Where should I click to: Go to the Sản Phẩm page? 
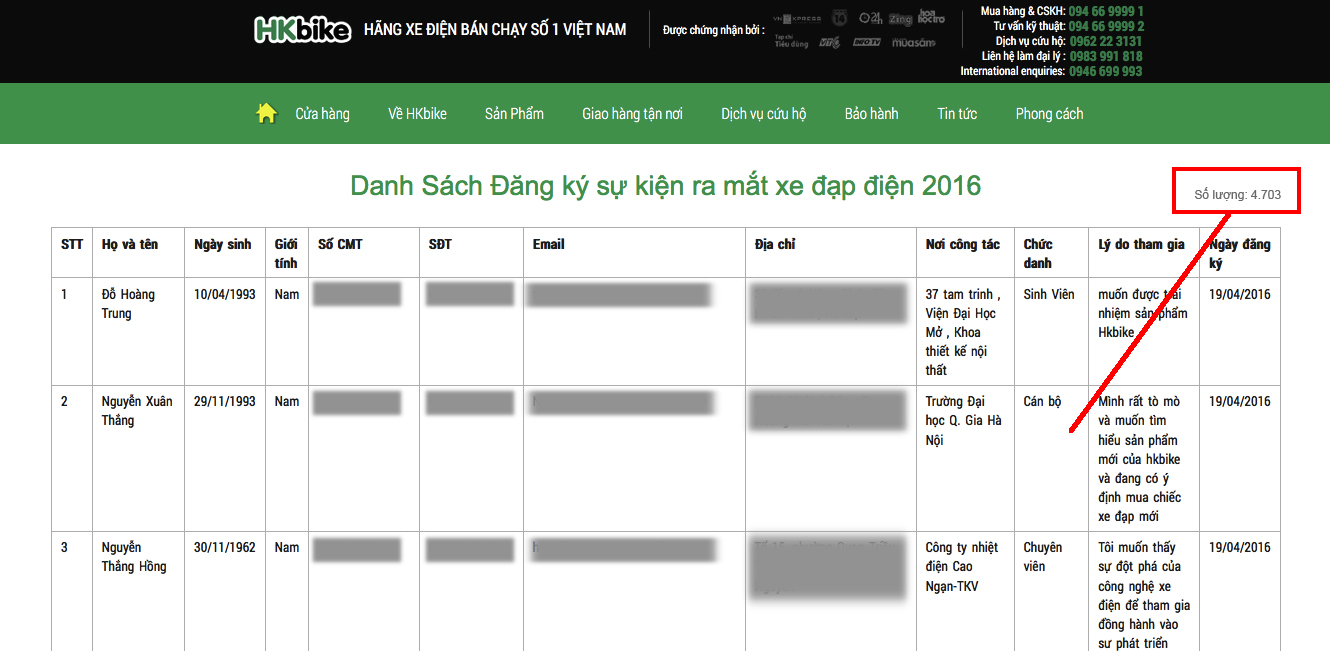tap(514, 114)
